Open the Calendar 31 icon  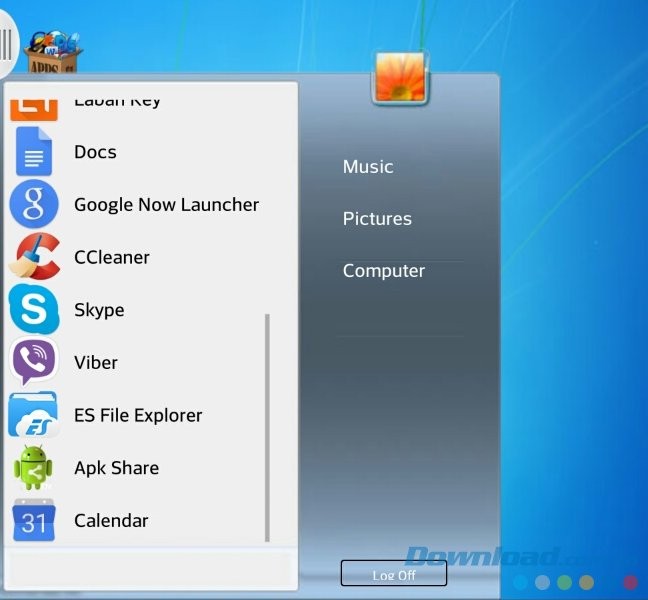[34, 520]
